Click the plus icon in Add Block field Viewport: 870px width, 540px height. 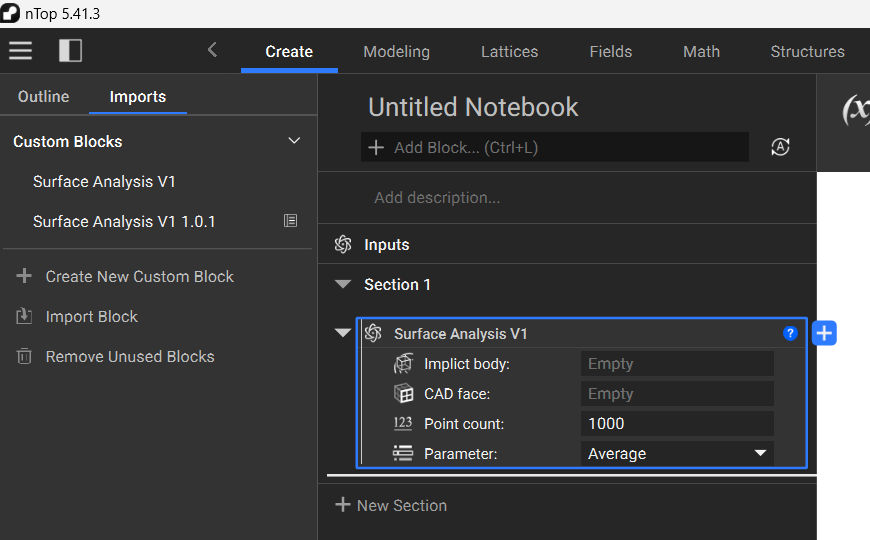376,148
